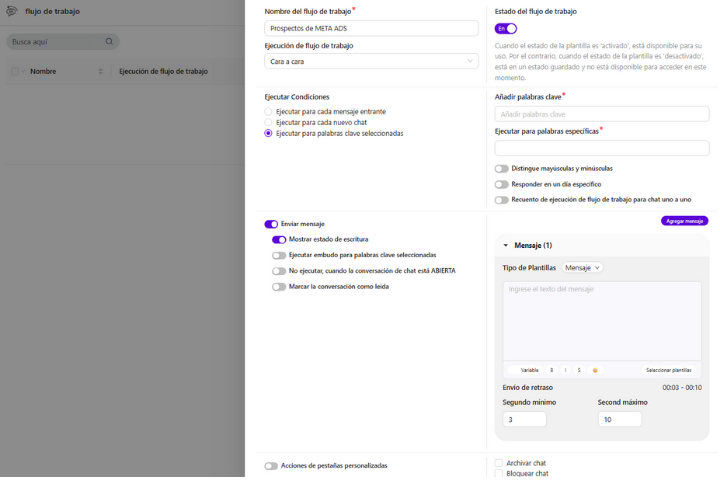Viewport: 720px width, 480px height.
Task: Click the 'Agregar mensaje' button
Action: (x=684, y=220)
